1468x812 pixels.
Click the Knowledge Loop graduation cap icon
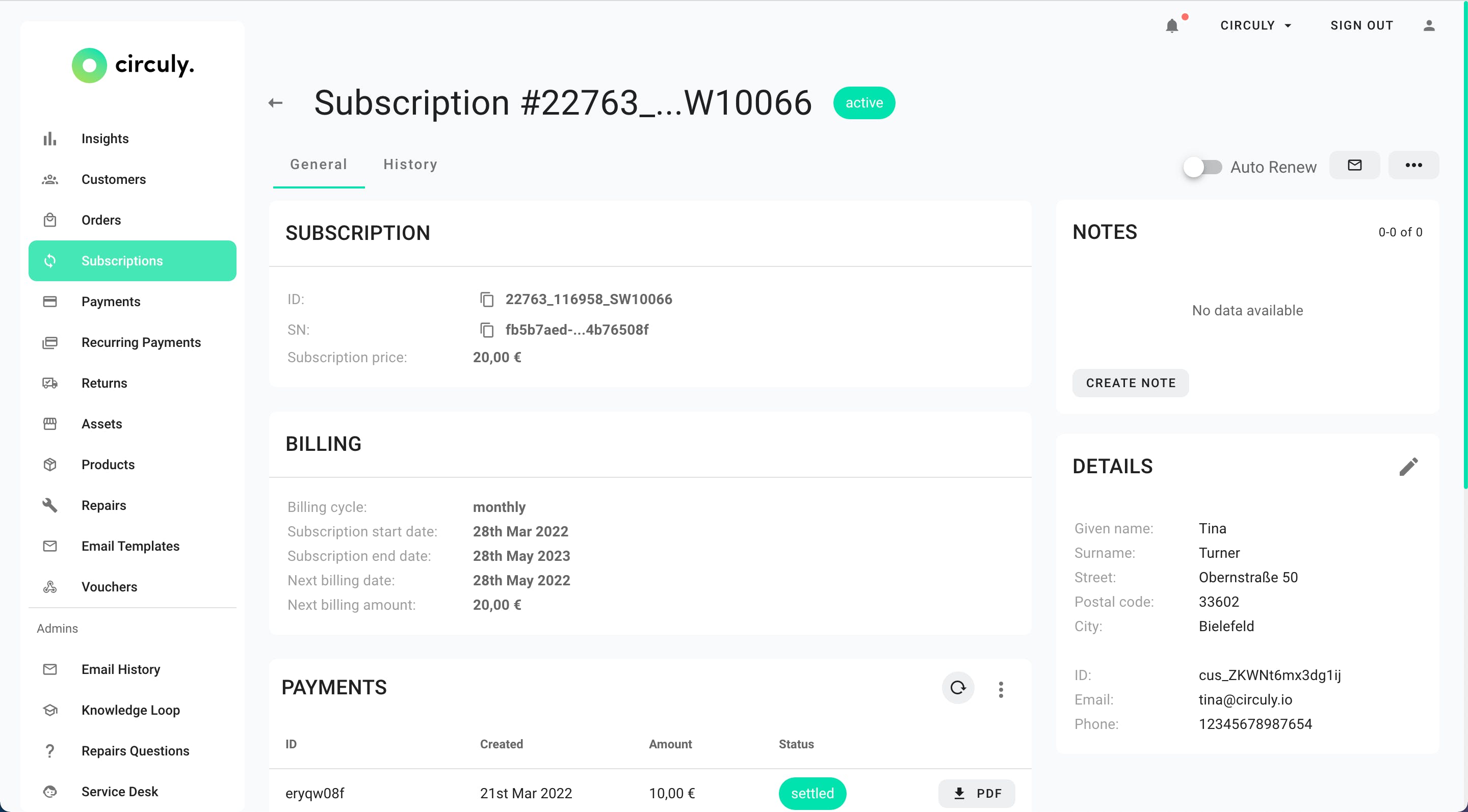50,710
